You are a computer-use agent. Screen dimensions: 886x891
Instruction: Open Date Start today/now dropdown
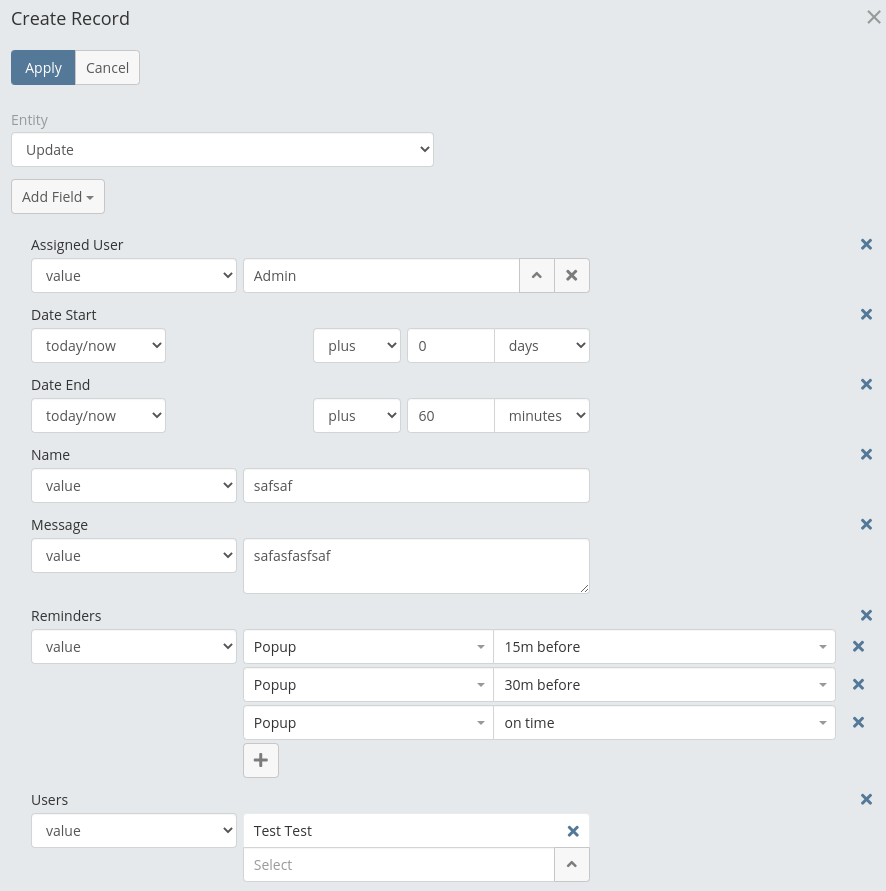point(98,346)
